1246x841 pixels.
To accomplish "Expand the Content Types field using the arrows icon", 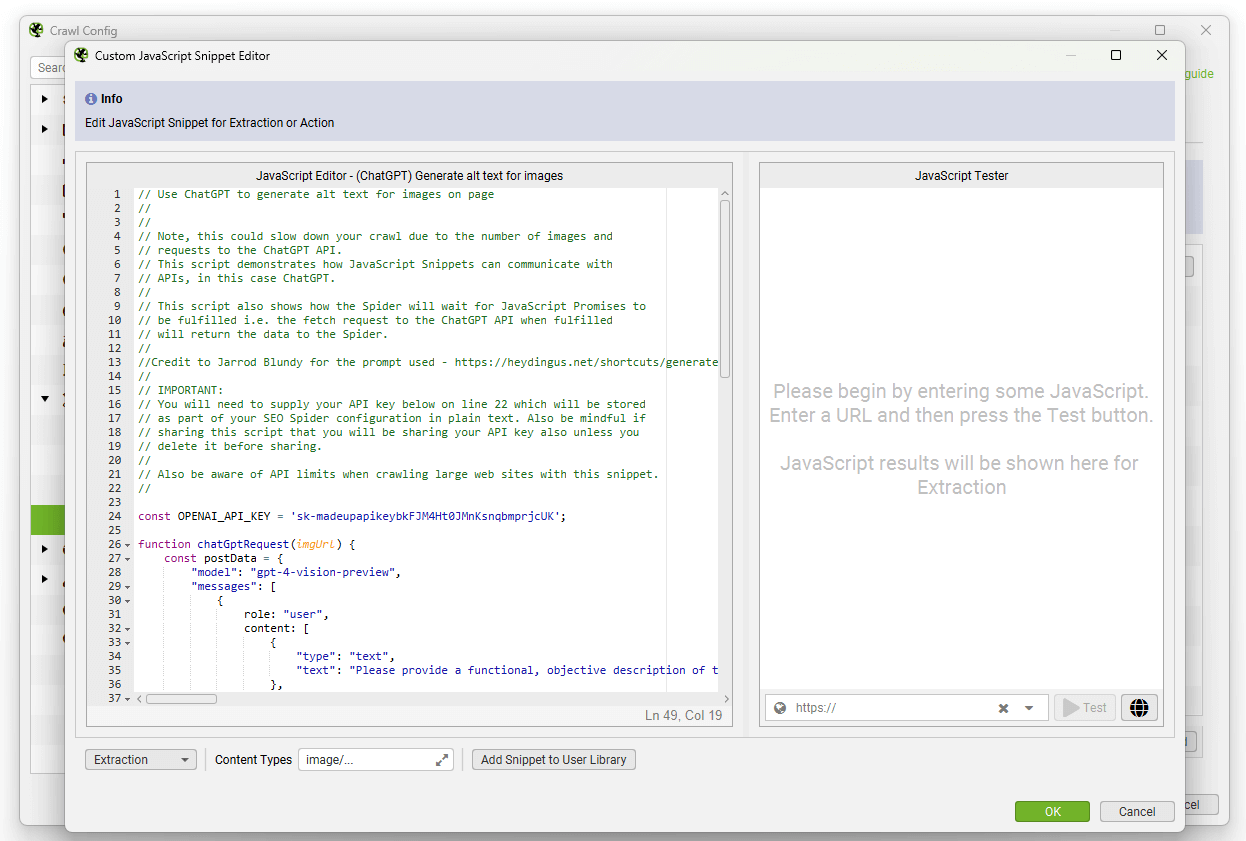I will [442, 760].
